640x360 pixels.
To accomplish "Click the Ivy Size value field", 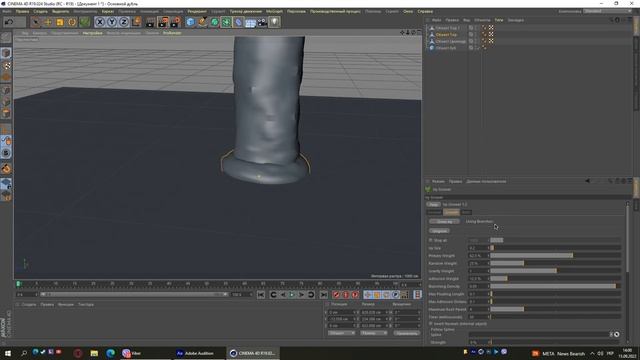I will point(478,248).
